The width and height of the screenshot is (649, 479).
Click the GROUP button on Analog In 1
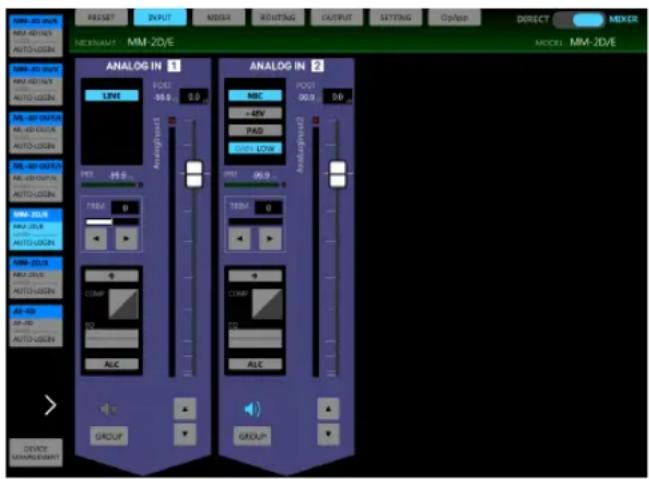[x=109, y=436]
